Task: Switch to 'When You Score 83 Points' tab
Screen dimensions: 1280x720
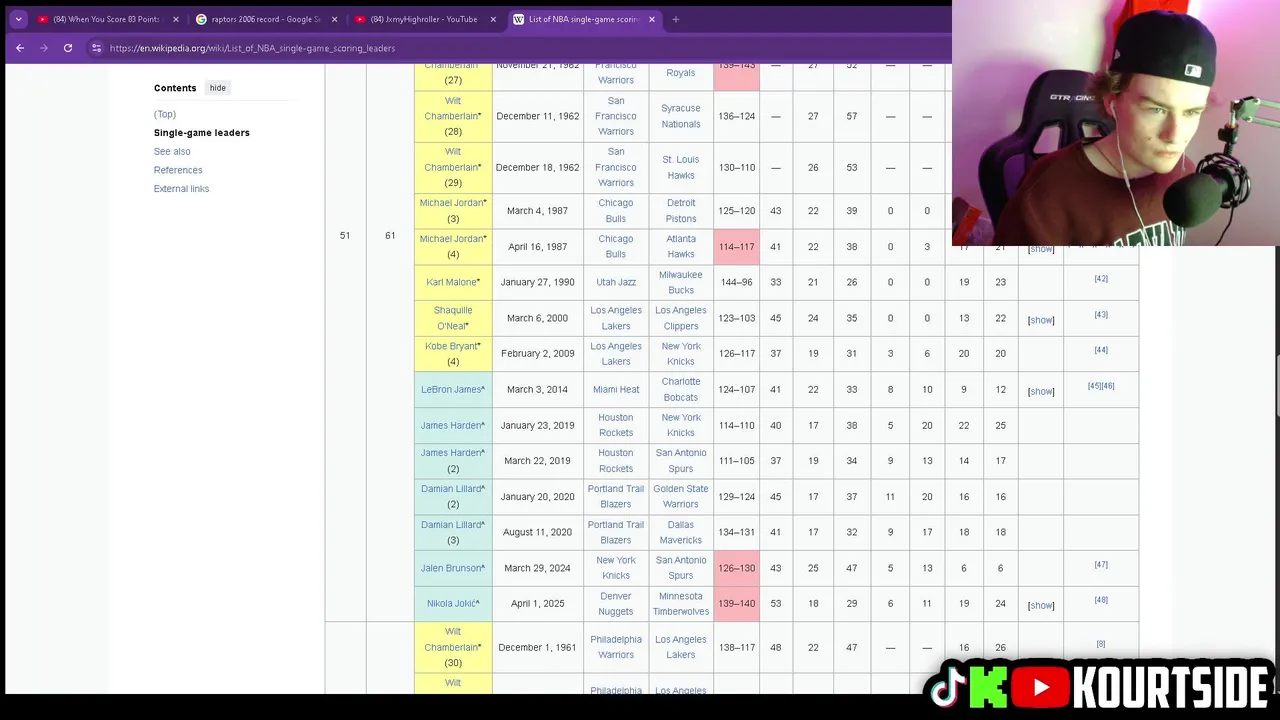Action: (106, 19)
